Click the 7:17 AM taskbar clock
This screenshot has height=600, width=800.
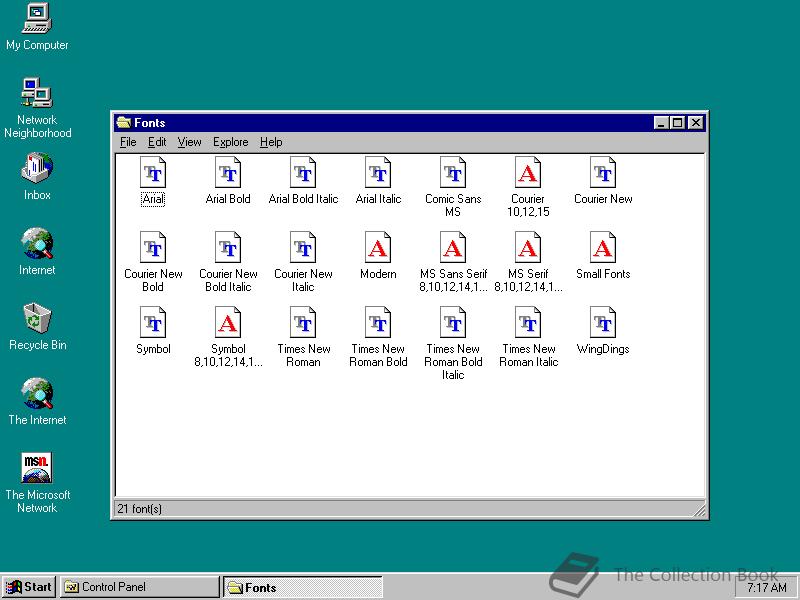point(766,588)
